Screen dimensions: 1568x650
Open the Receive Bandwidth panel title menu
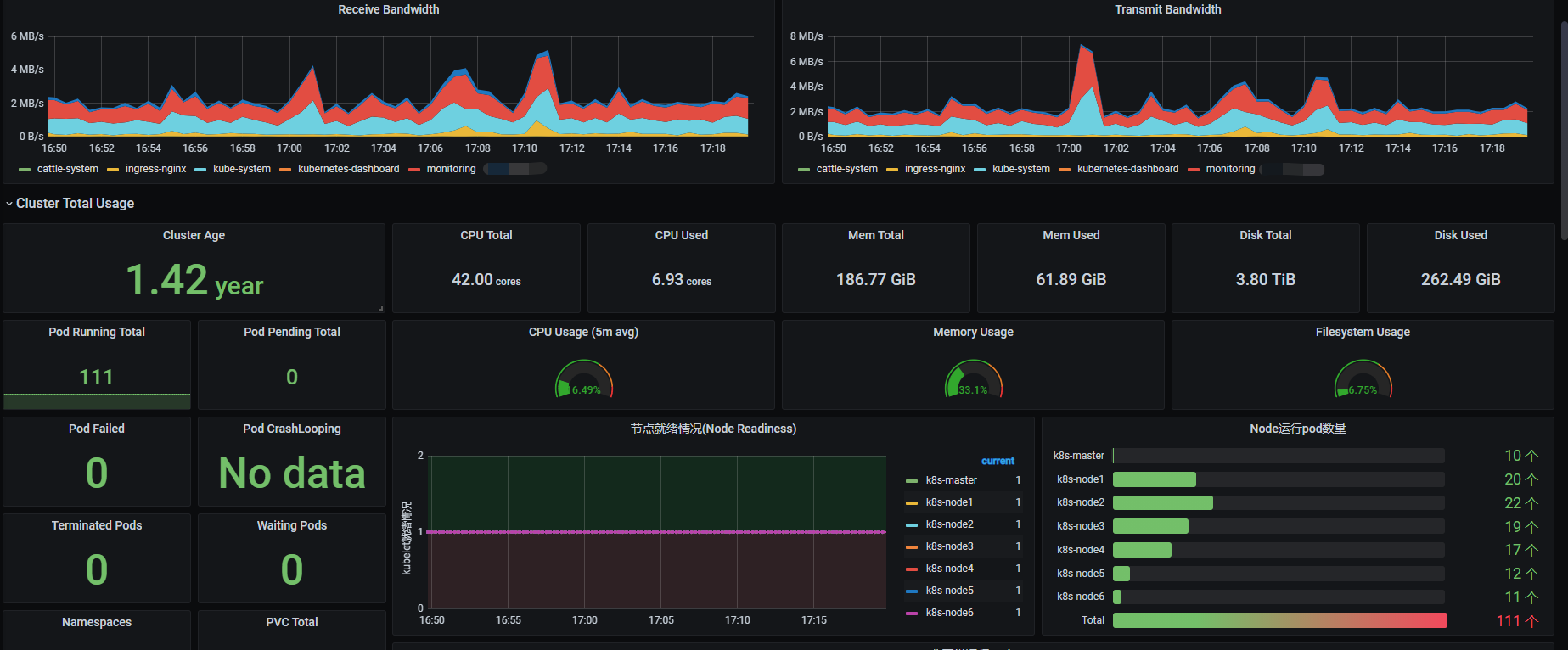click(x=388, y=9)
